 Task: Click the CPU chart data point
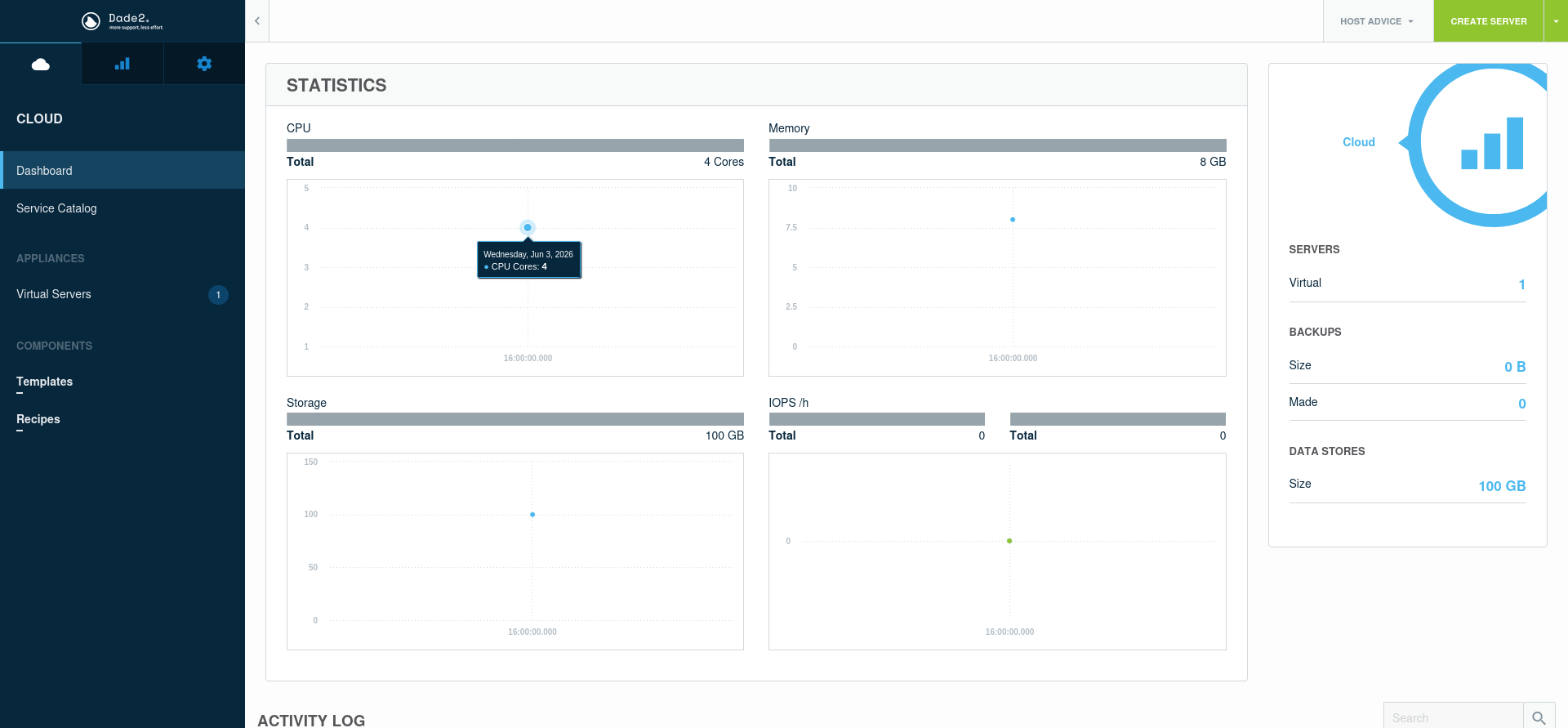528,227
